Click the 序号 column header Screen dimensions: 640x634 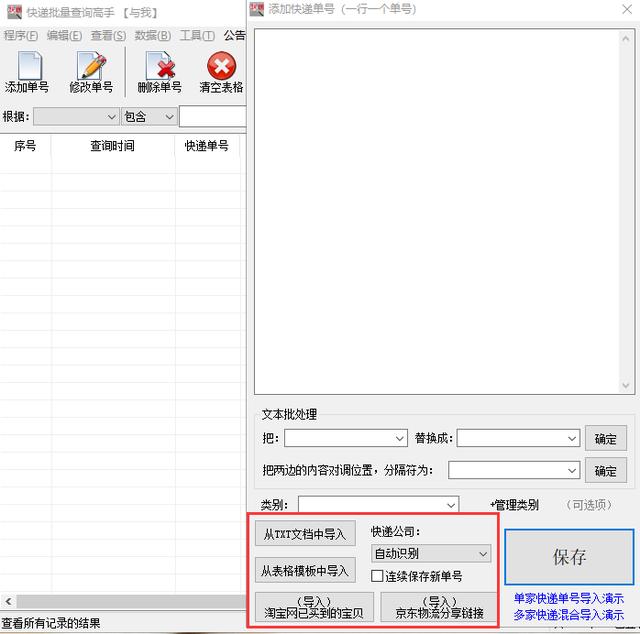tap(25, 146)
